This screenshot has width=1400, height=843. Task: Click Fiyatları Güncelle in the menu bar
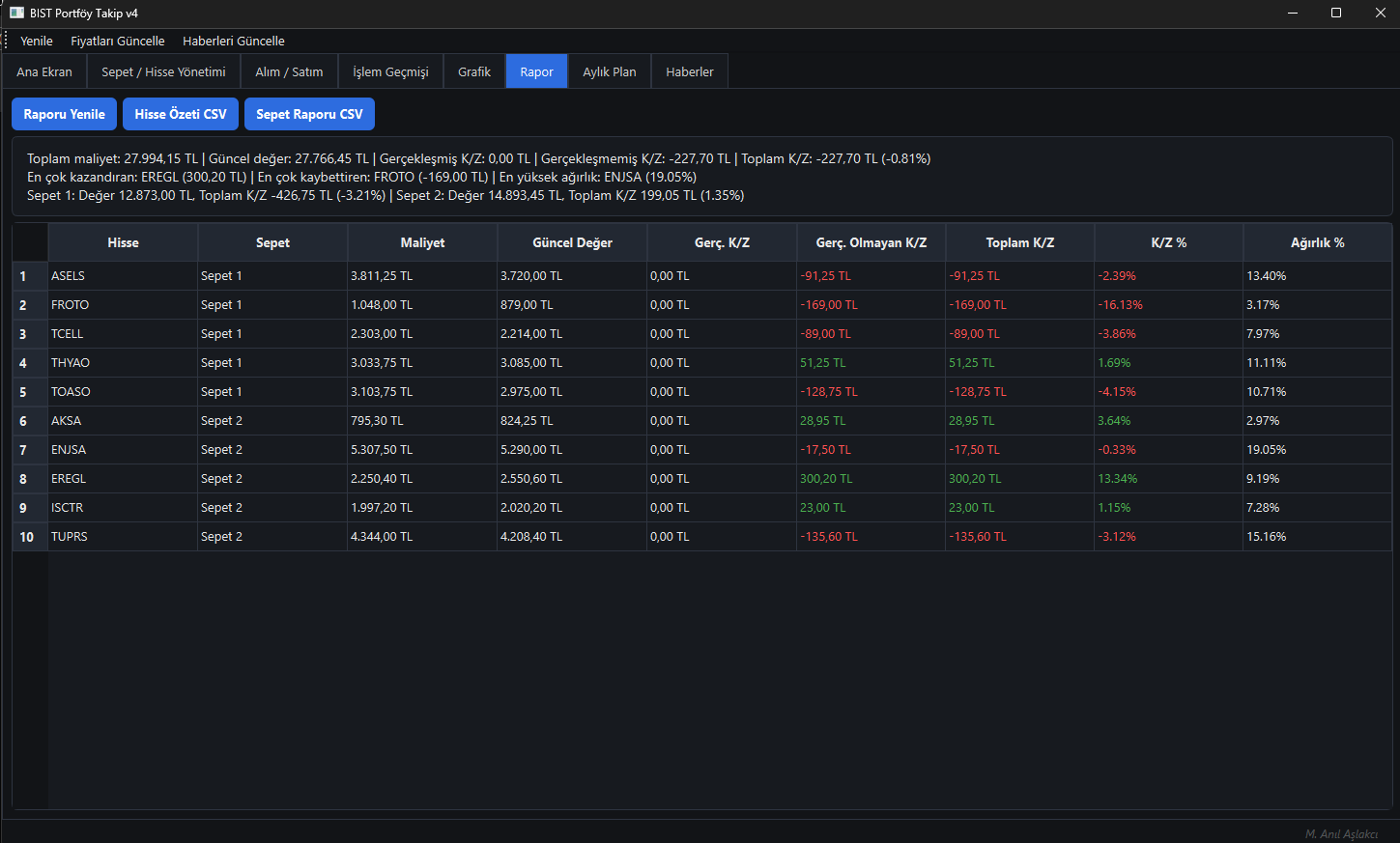pyautogui.click(x=118, y=41)
